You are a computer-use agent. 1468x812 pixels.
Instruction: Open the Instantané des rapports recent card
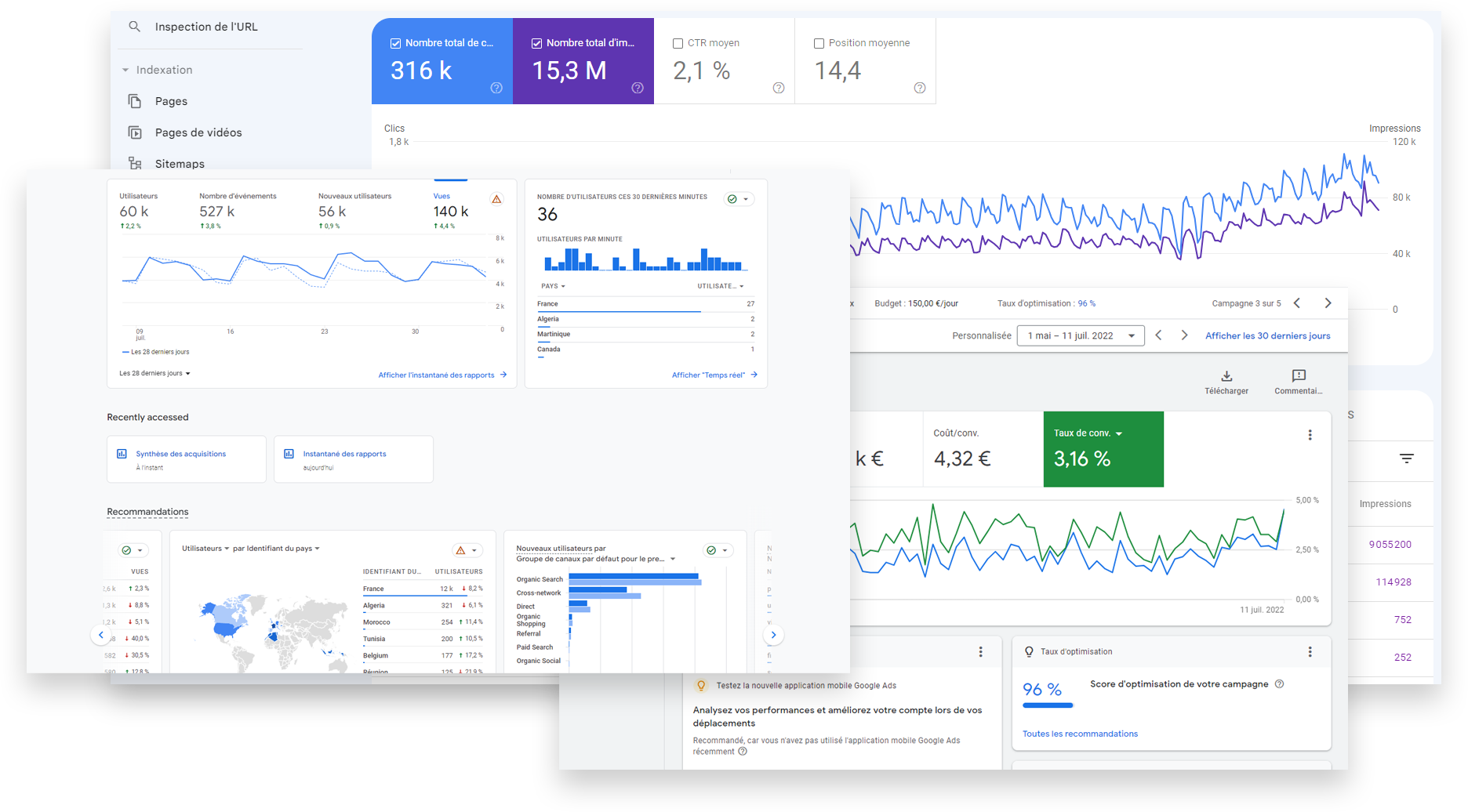coord(354,459)
